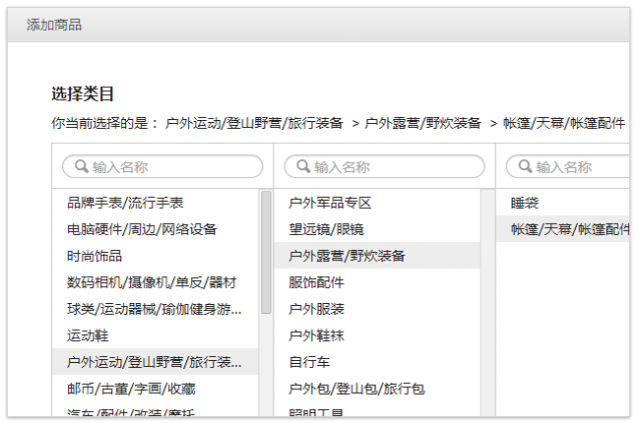640x423 pixels.
Task: Focus the first column's 输入名称 search field
Action: [x=170, y=167]
